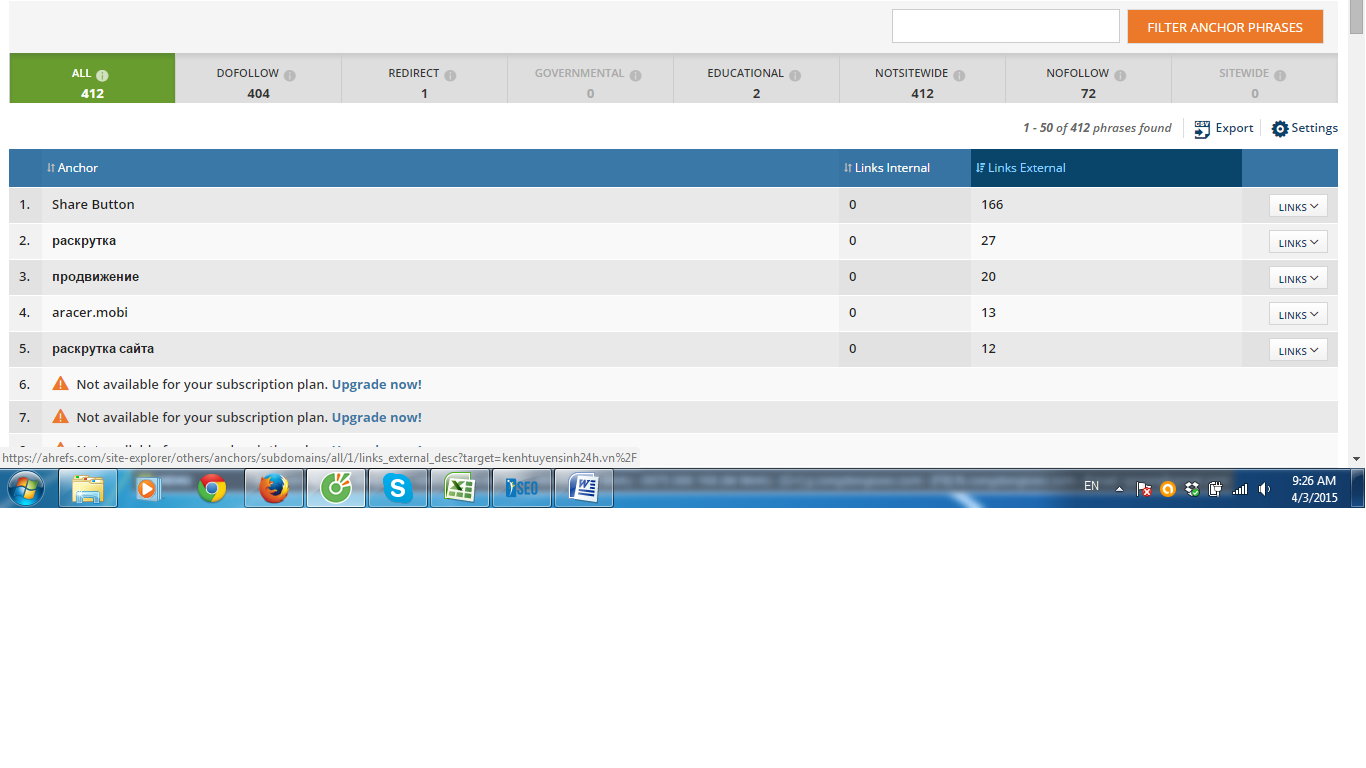Click the info icon beside EDUCATIONAL
The image size is (1366, 768).
point(795,75)
